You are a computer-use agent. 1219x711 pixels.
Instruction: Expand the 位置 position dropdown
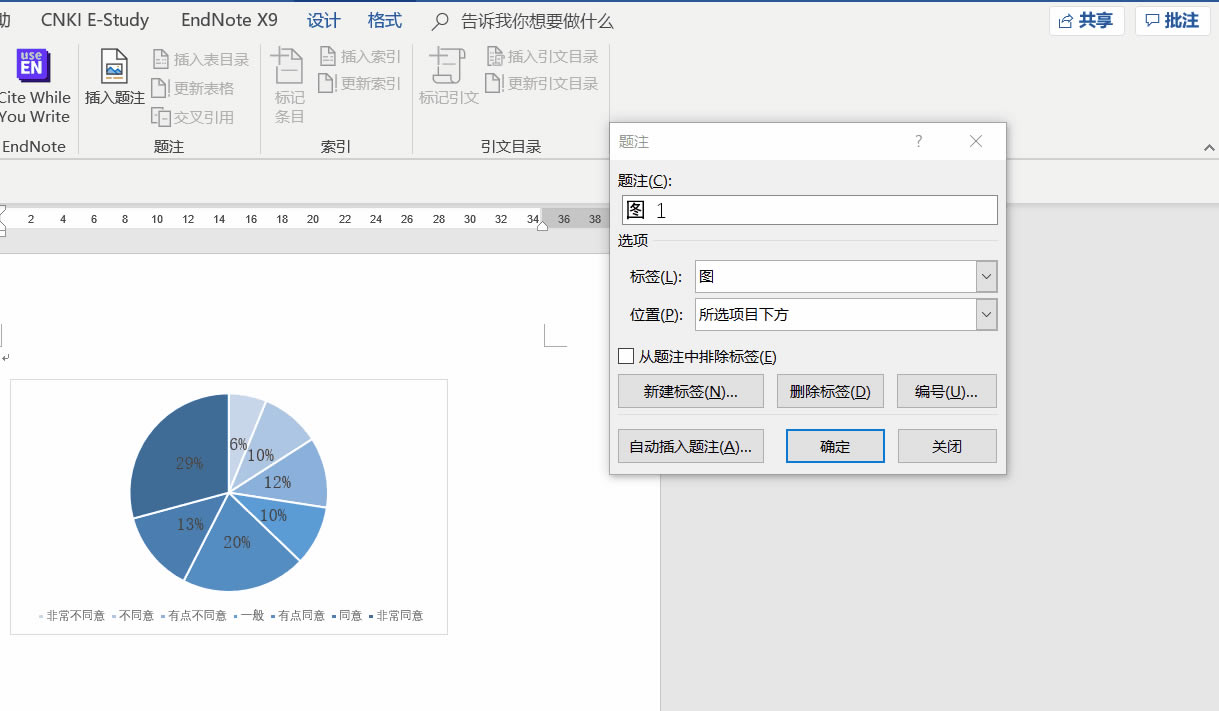[x=987, y=314]
